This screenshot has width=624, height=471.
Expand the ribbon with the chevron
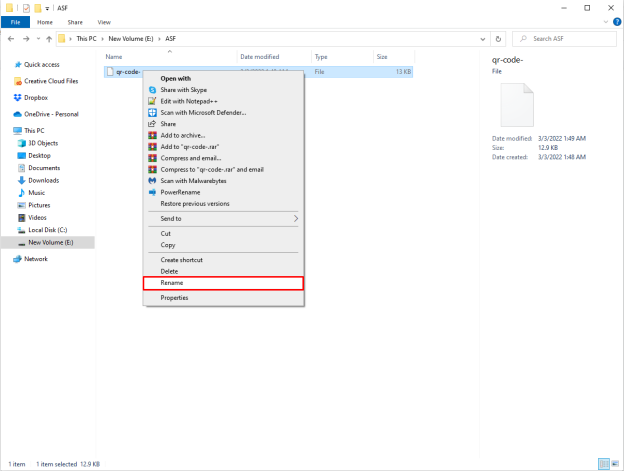point(606,22)
